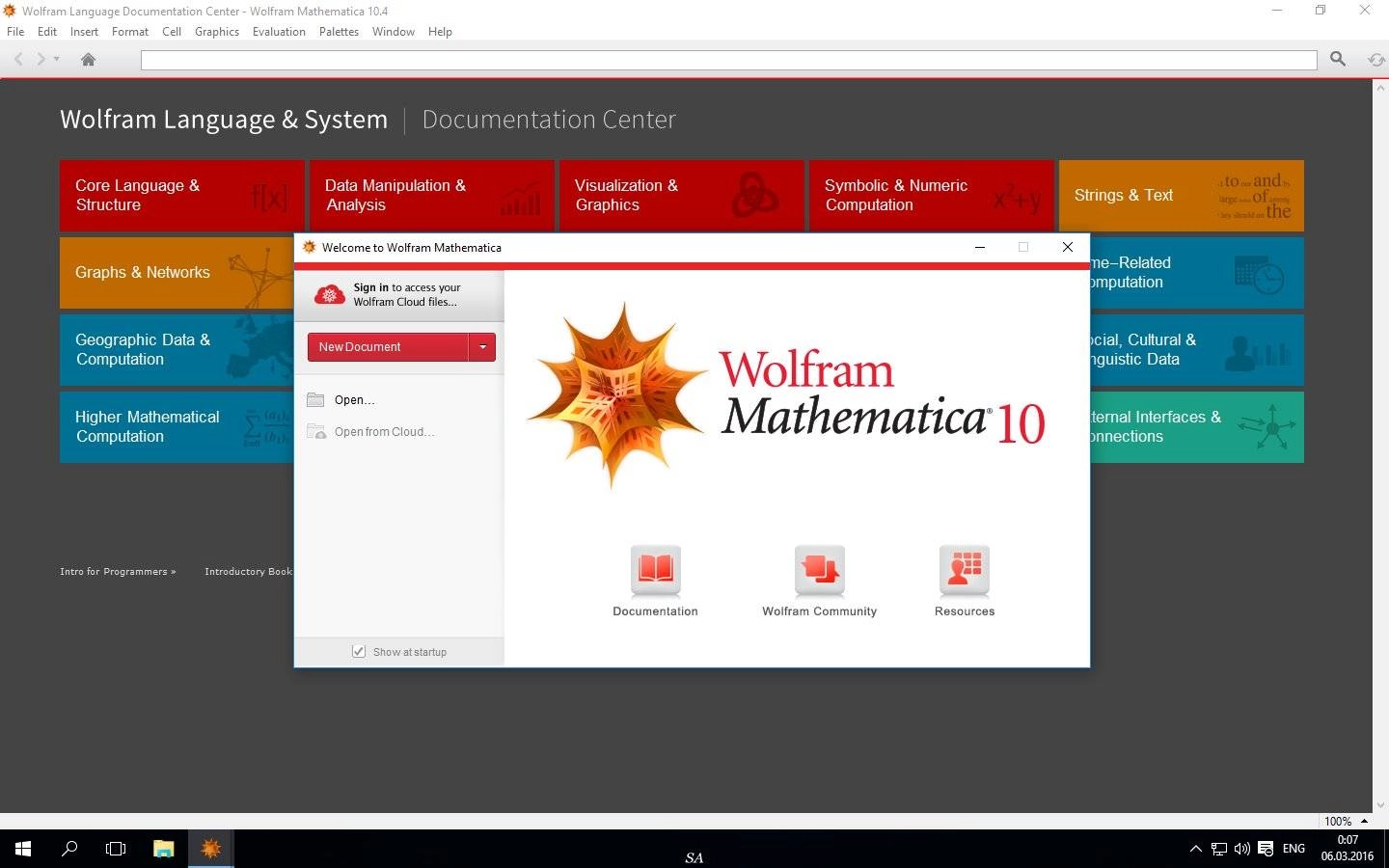This screenshot has width=1389, height=868.
Task: Open the Palettes menu
Action: point(339,32)
